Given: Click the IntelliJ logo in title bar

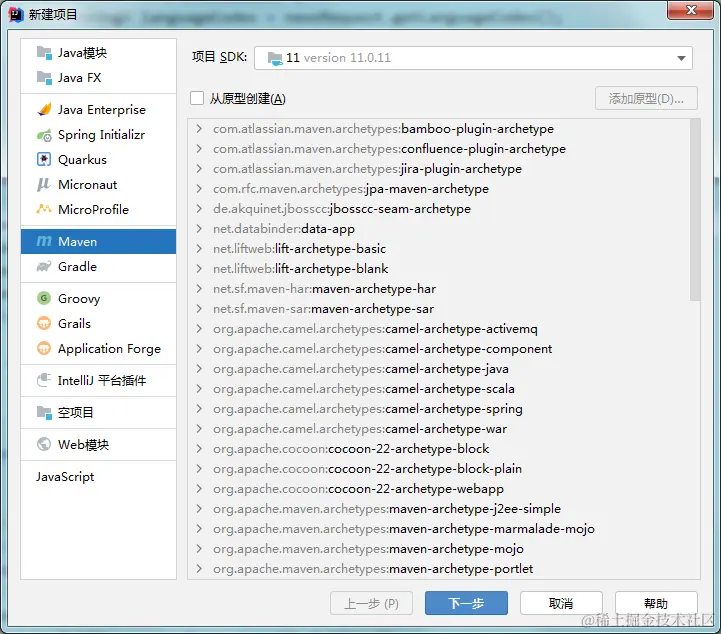Looking at the screenshot, I should tap(16, 14).
